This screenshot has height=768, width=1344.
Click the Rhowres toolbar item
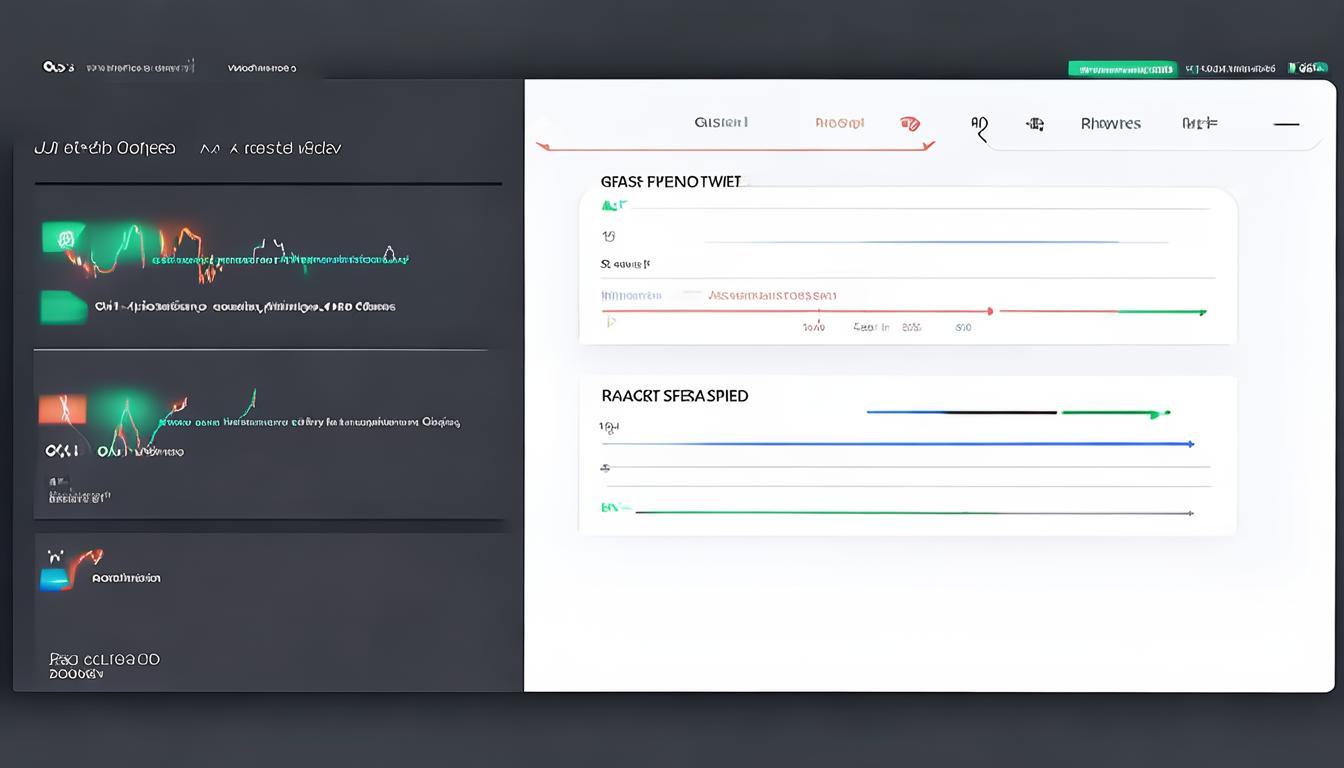[1110, 124]
